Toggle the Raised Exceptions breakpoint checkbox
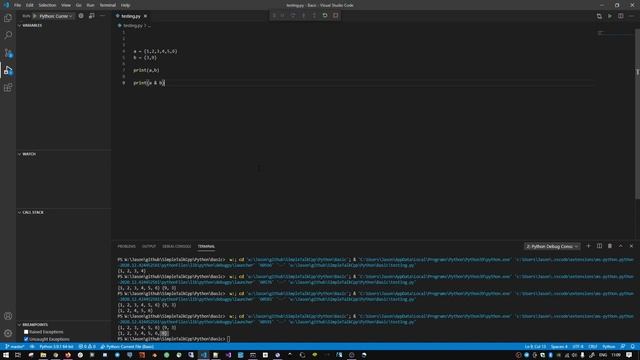This screenshot has width=640, height=360. pos(26,332)
